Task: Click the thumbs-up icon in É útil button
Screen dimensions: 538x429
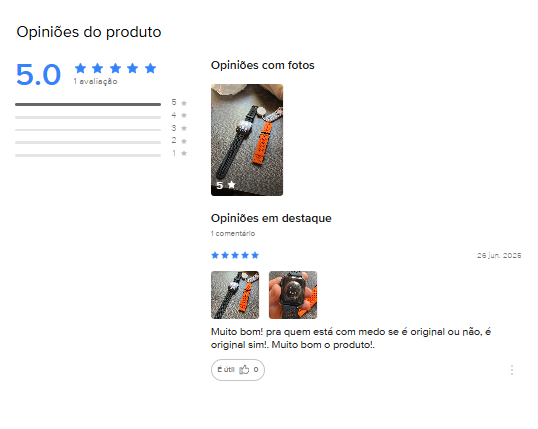Action: 244,370
